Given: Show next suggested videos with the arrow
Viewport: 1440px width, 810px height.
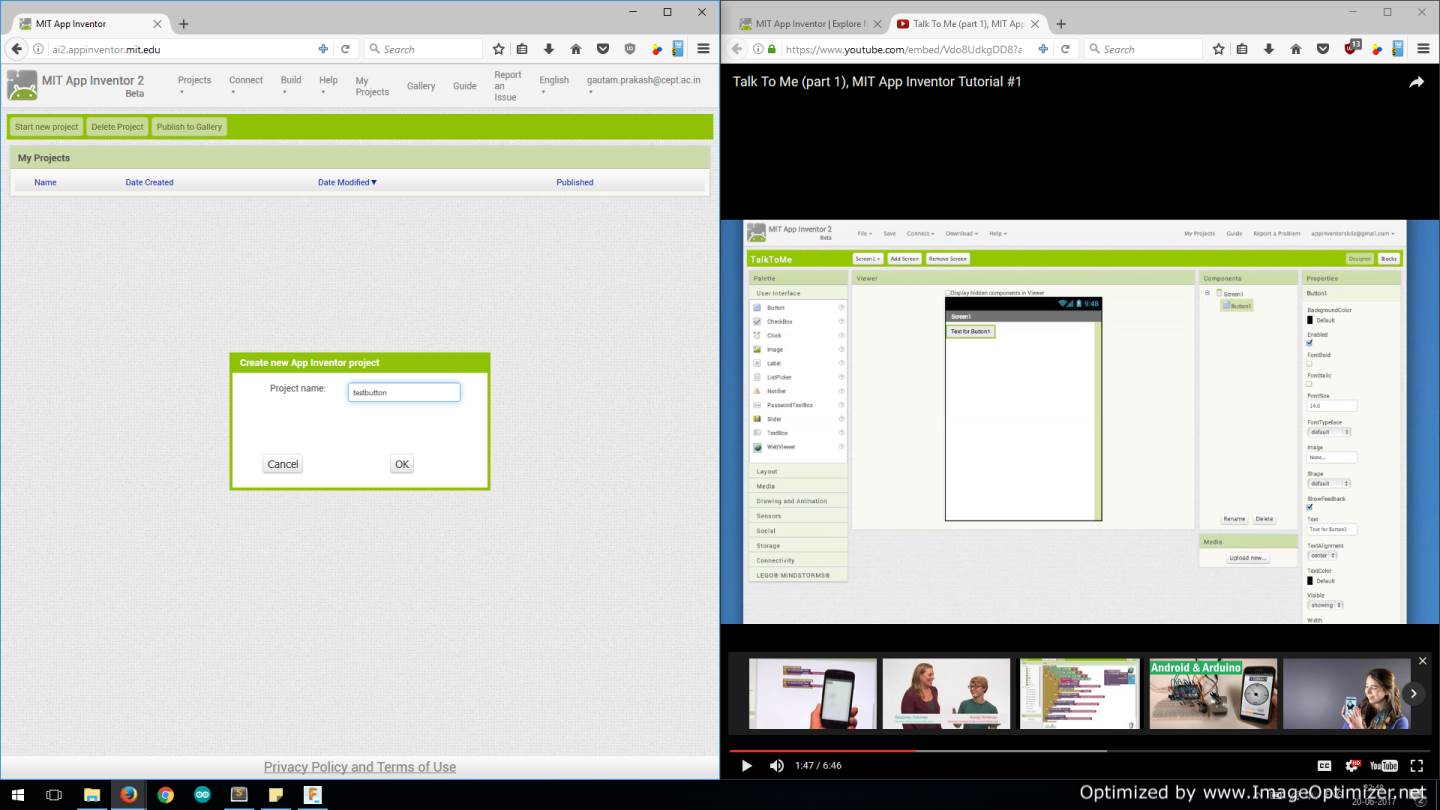Looking at the screenshot, I should [1413, 693].
